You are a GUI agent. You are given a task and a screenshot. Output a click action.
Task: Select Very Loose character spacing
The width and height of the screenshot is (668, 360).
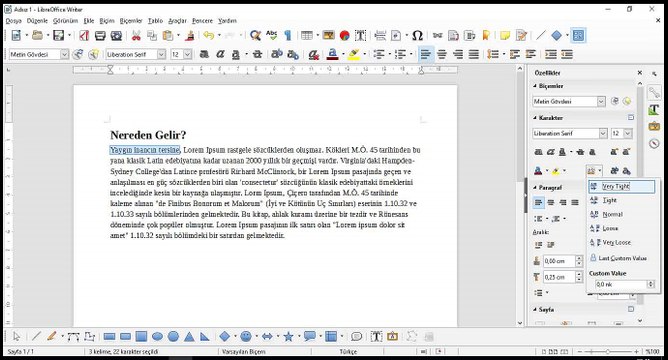pos(622,242)
